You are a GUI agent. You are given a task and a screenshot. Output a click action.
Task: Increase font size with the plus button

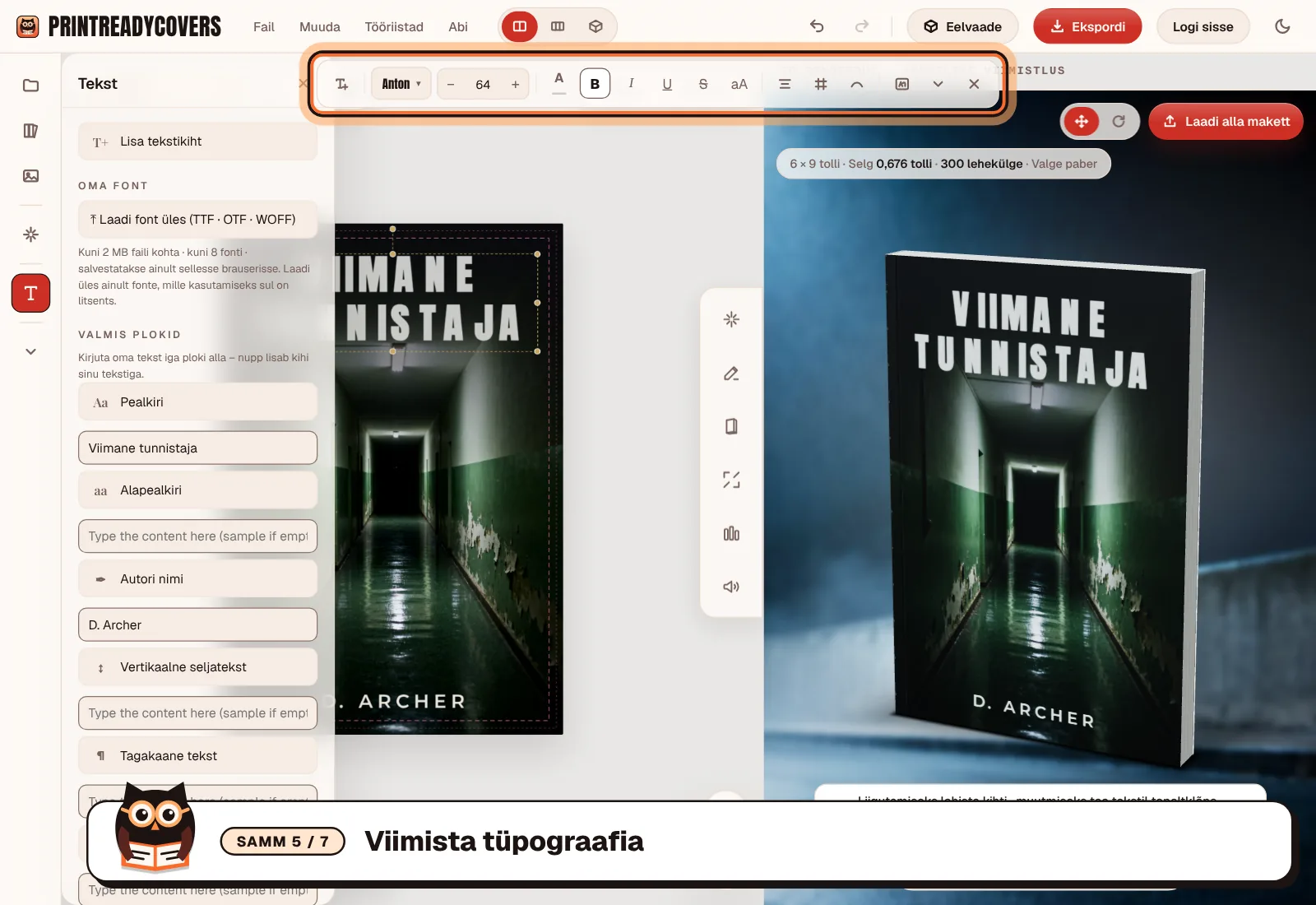[x=516, y=84]
